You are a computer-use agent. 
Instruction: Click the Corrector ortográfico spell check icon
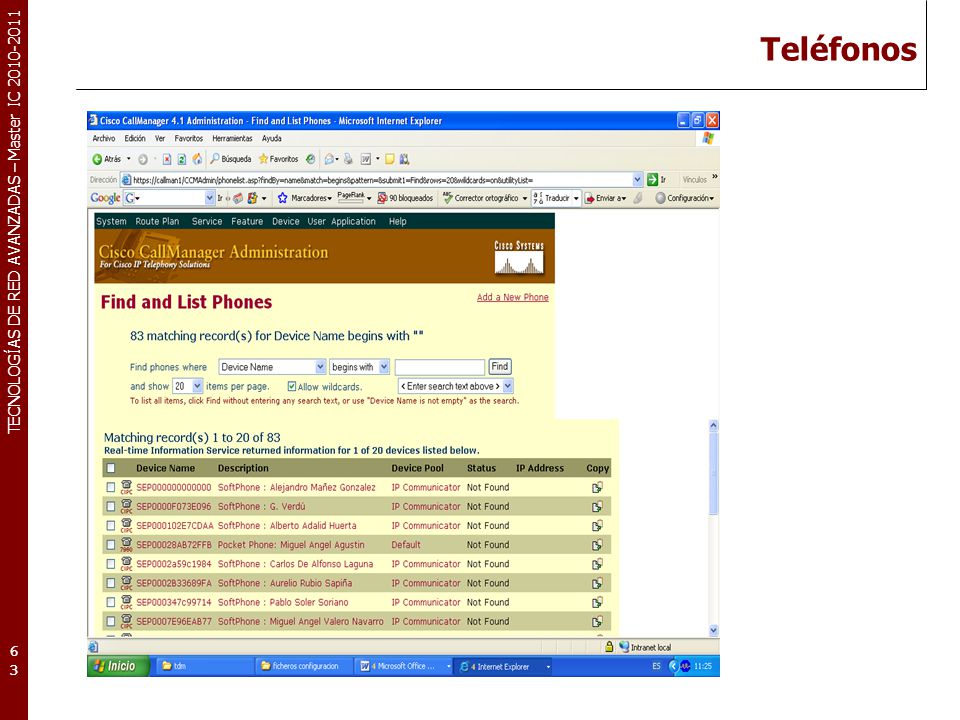click(x=448, y=198)
